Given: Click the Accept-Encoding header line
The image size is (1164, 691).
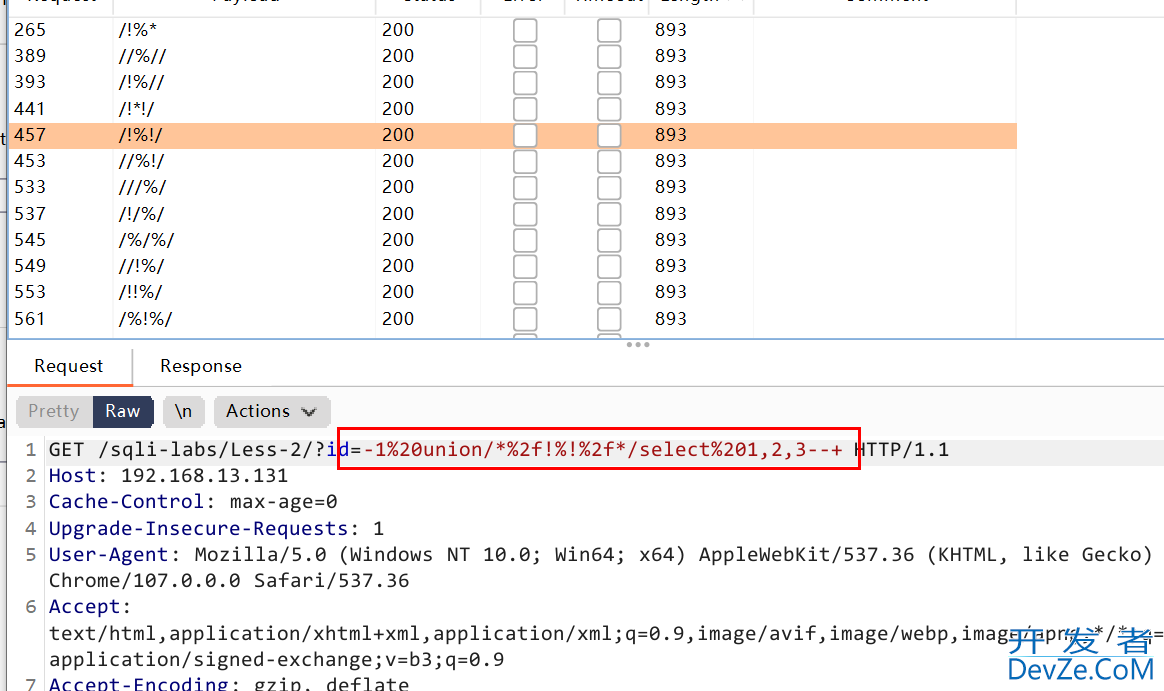Looking at the screenshot, I should point(229,683).
